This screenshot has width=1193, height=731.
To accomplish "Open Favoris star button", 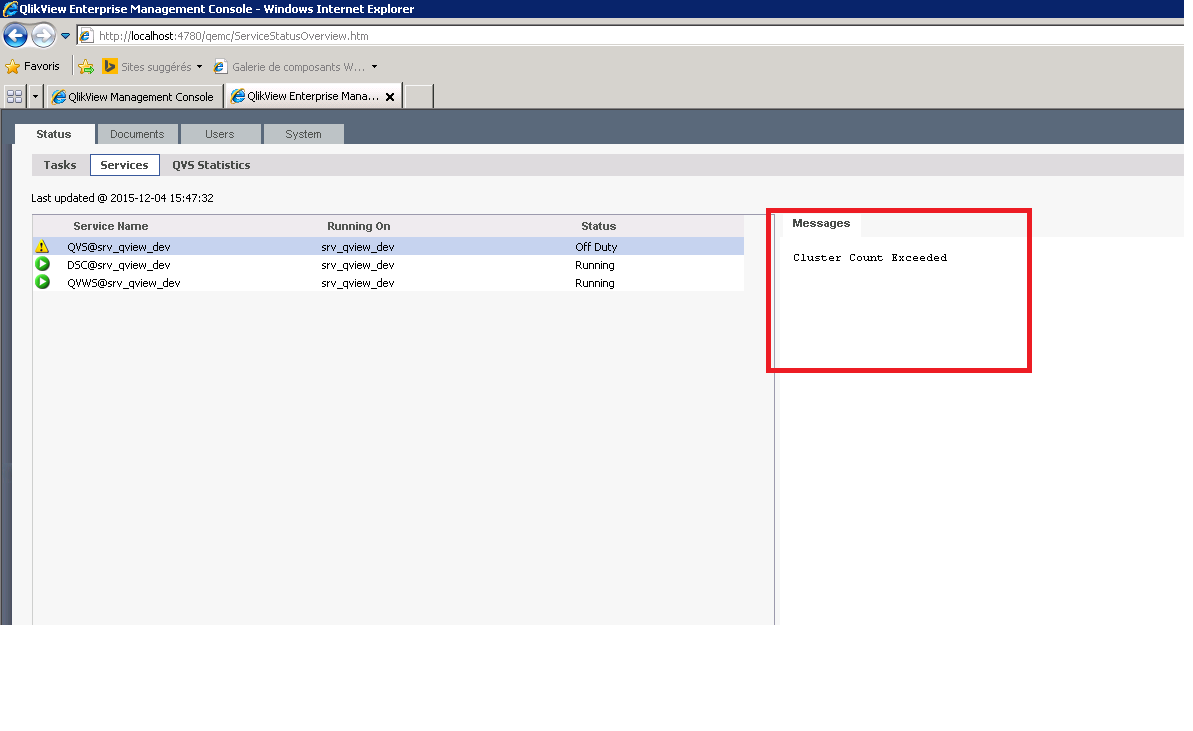I will pos(32,66).
